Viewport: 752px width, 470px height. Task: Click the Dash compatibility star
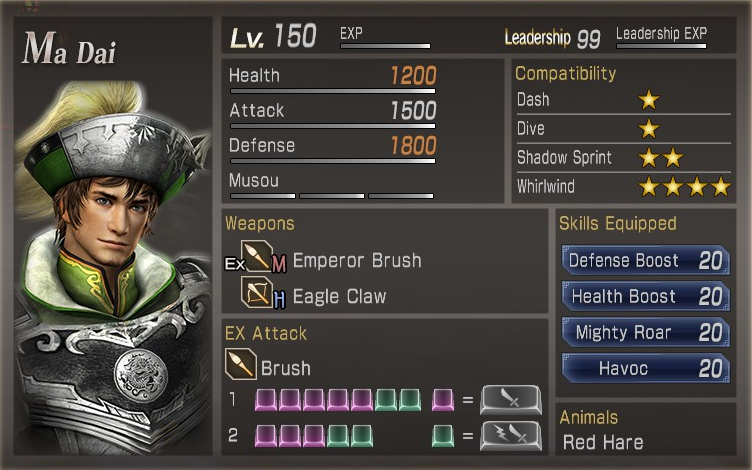pyautogui.click(x=649, y=100)
